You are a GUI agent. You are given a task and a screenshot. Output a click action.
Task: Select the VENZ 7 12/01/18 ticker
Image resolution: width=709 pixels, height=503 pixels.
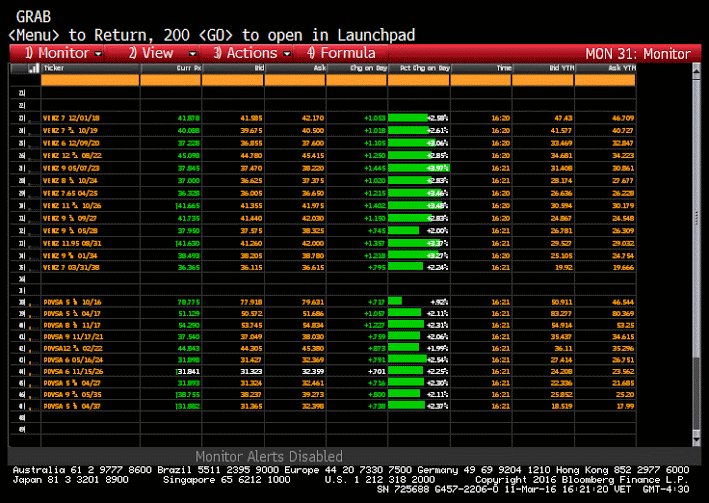(x=71, y=118)
